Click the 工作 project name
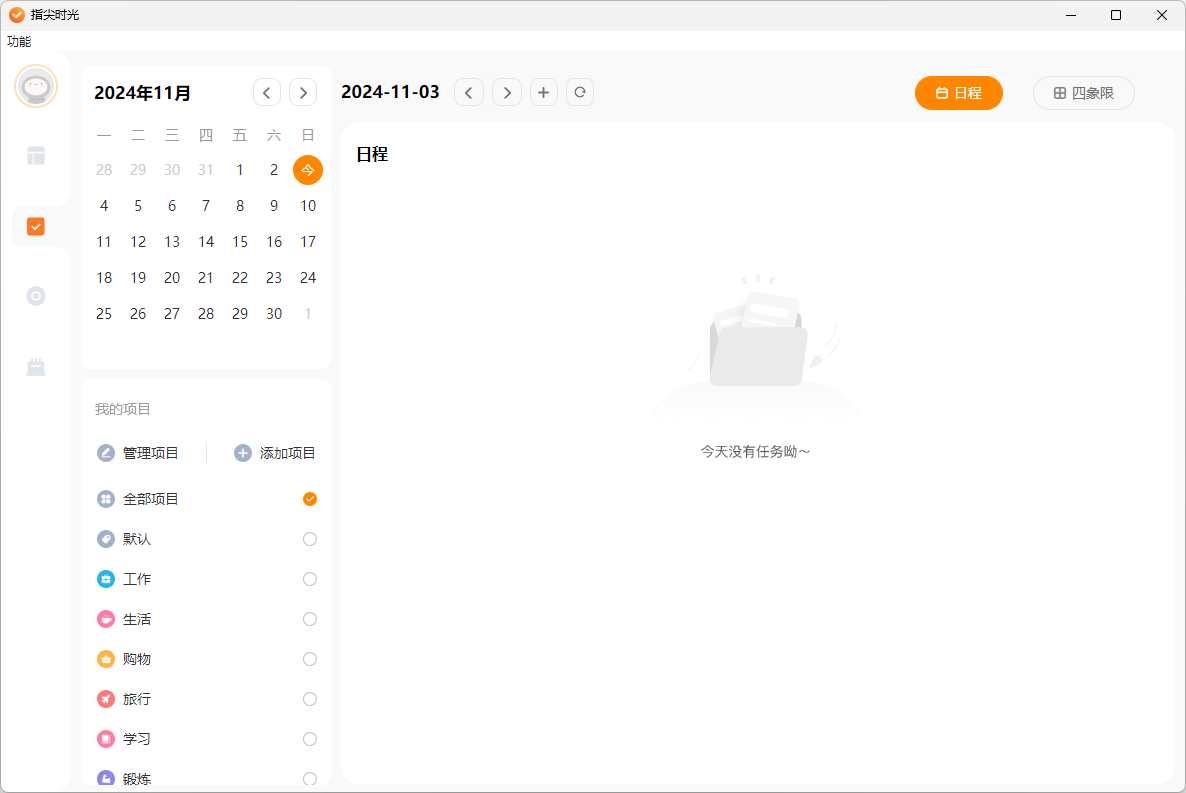This screenshot has width=1186, height=793. [x=137, y=579]
